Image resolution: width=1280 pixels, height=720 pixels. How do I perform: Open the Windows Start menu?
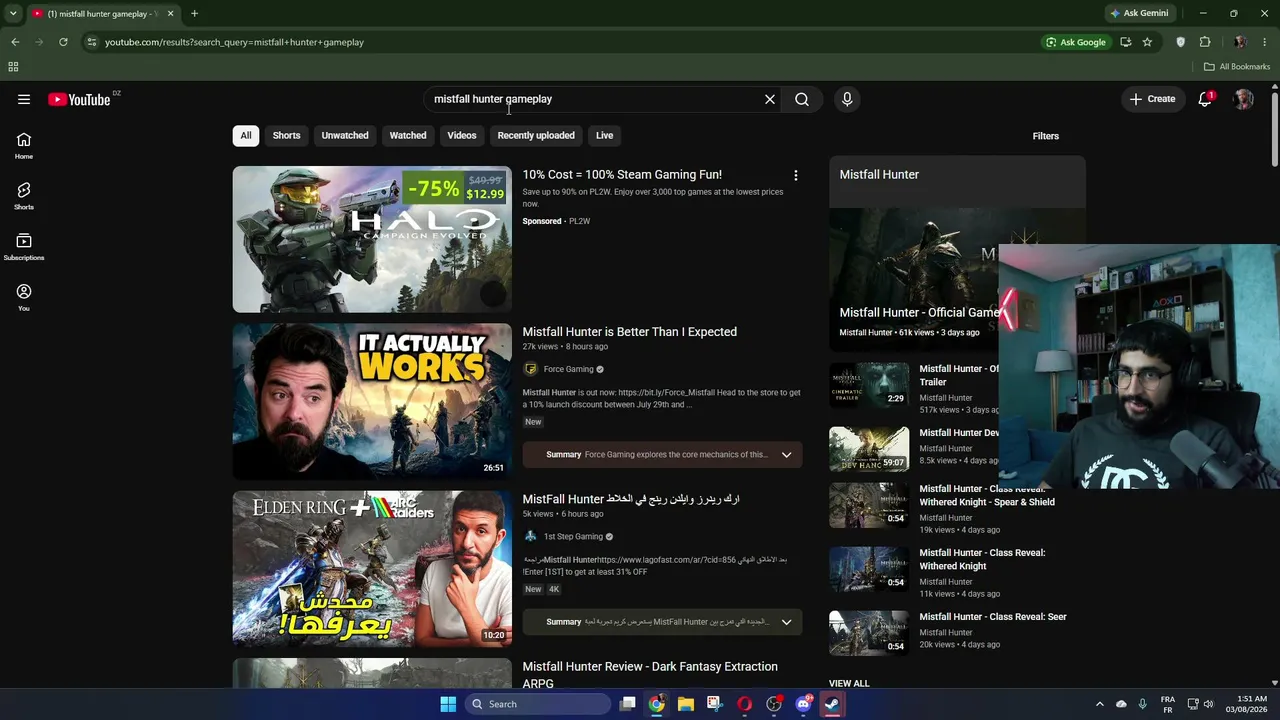(x=448, y=704)
